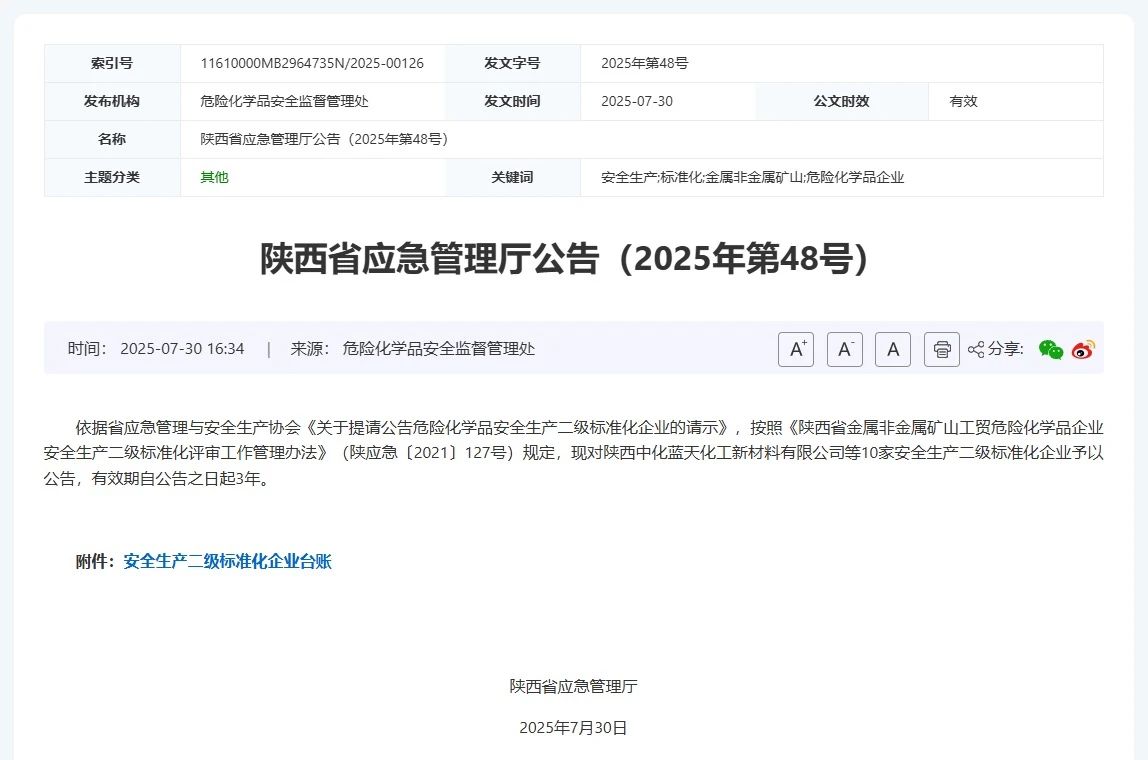Reset font size with plain A button
1148x760 pixels.
click(x=892, y=349)
